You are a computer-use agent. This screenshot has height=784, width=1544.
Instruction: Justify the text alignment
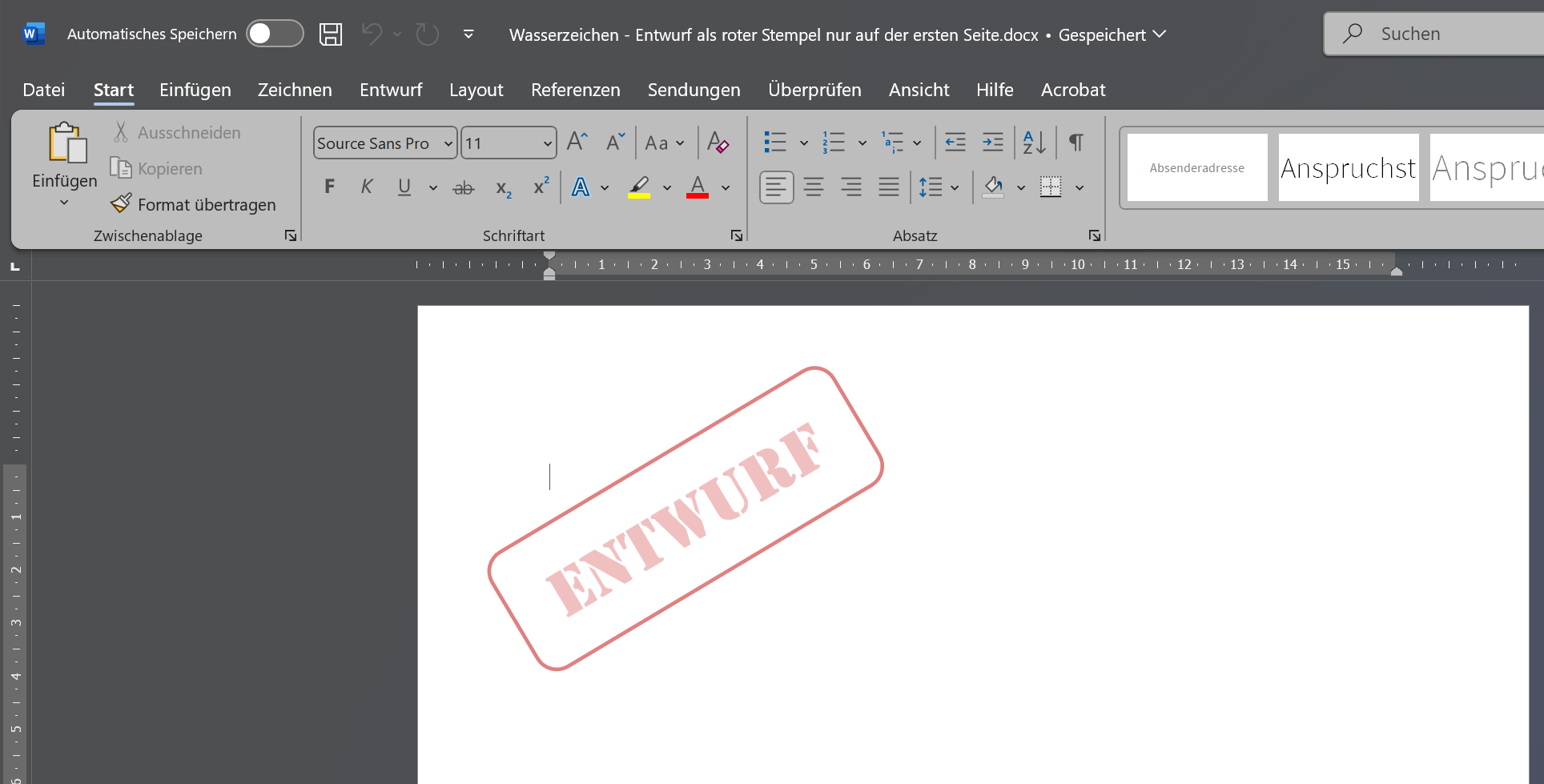(x=889, y=187)
